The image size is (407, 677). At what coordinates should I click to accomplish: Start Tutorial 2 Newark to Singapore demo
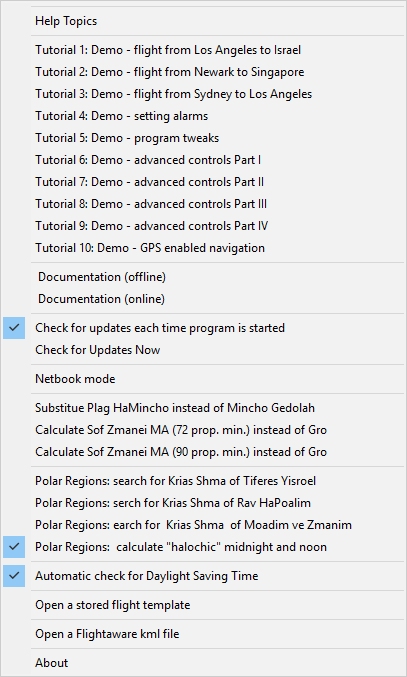coord(203,72)
